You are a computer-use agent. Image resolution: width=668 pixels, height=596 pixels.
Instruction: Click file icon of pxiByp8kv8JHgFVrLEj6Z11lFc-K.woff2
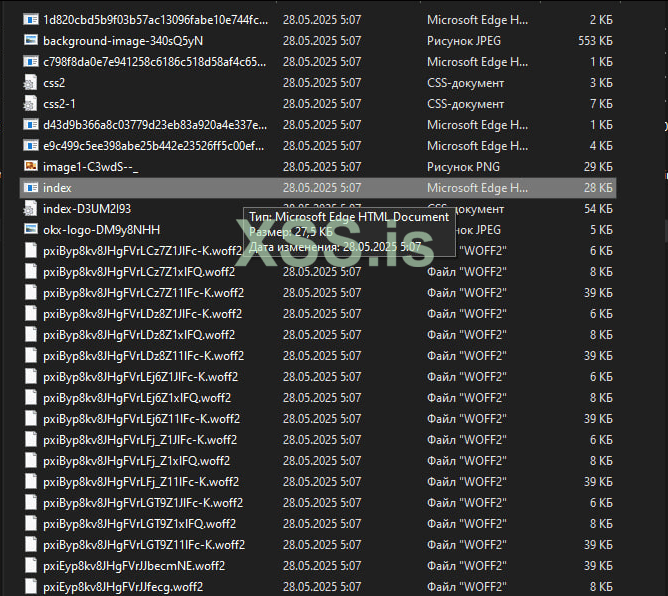click(x=31, y=418)
